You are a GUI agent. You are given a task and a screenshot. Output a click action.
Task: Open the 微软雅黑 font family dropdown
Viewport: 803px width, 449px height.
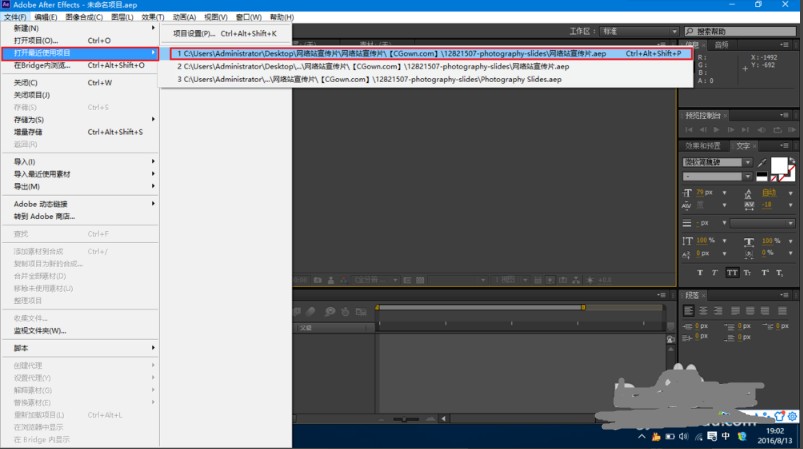(x=716, y=162)
